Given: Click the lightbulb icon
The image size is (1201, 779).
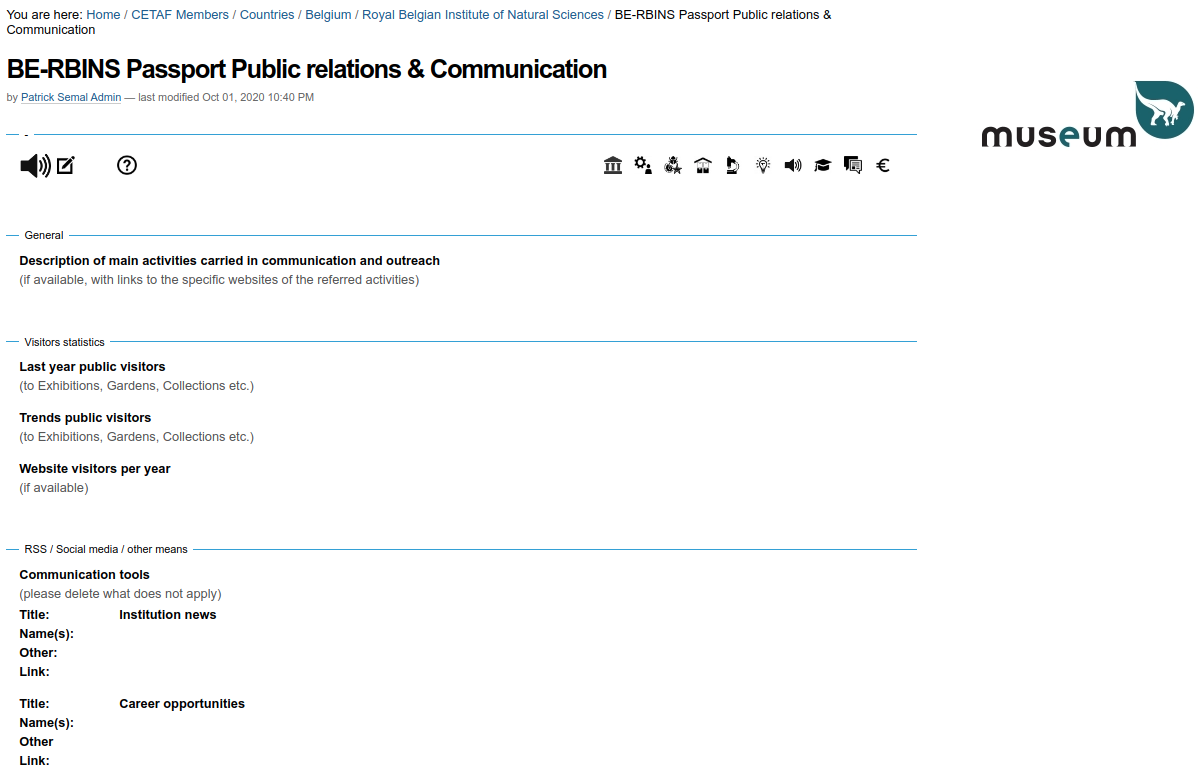Looking at the screenshot, I should (x=763, y=165).
